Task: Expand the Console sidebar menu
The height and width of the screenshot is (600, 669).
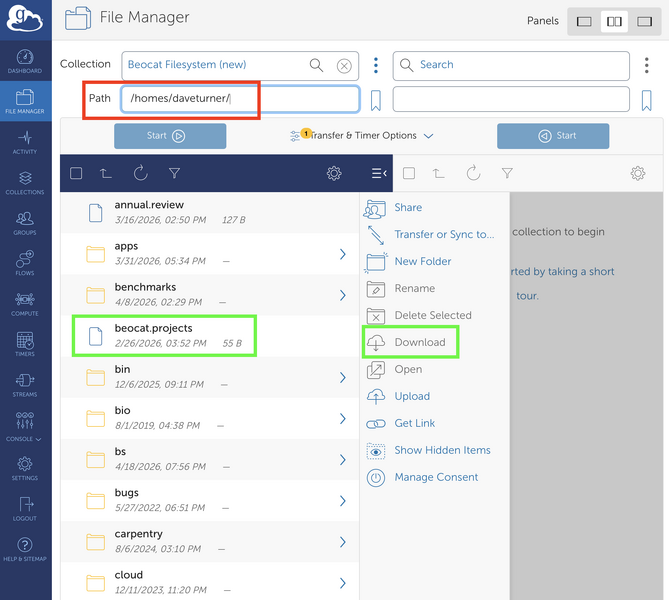Action: [25, 425]
